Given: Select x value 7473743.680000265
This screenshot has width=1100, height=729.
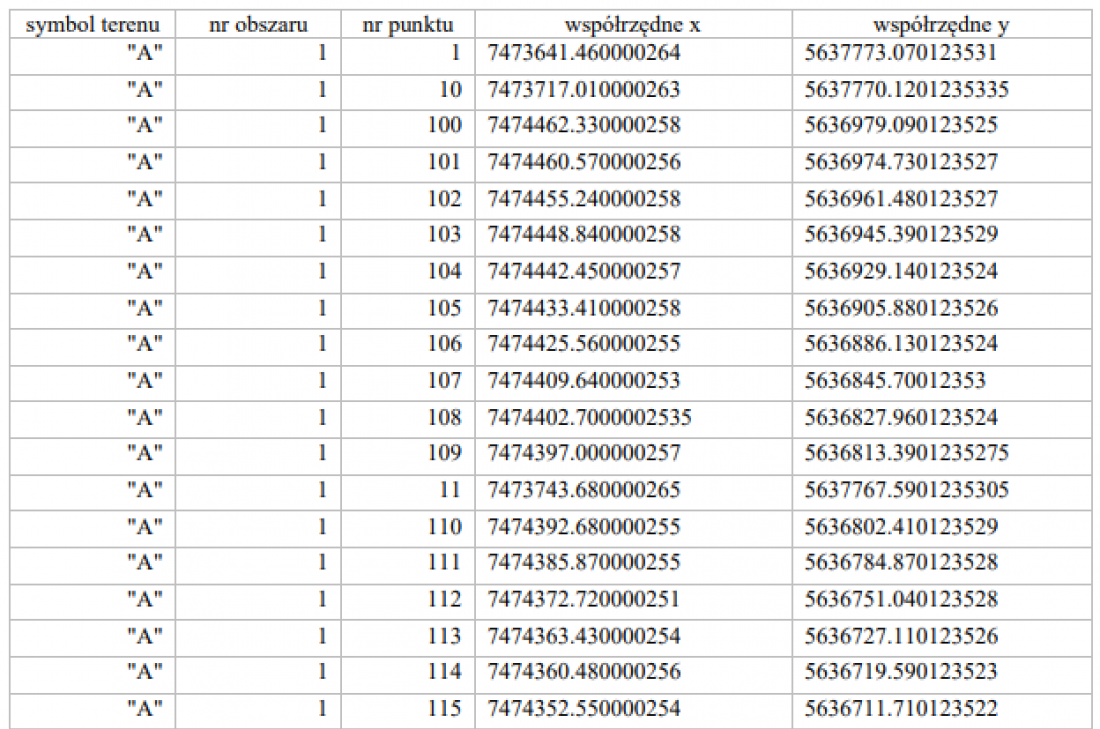Looking at the screenshot, I should pyautogui.click(x=584, y=490).
